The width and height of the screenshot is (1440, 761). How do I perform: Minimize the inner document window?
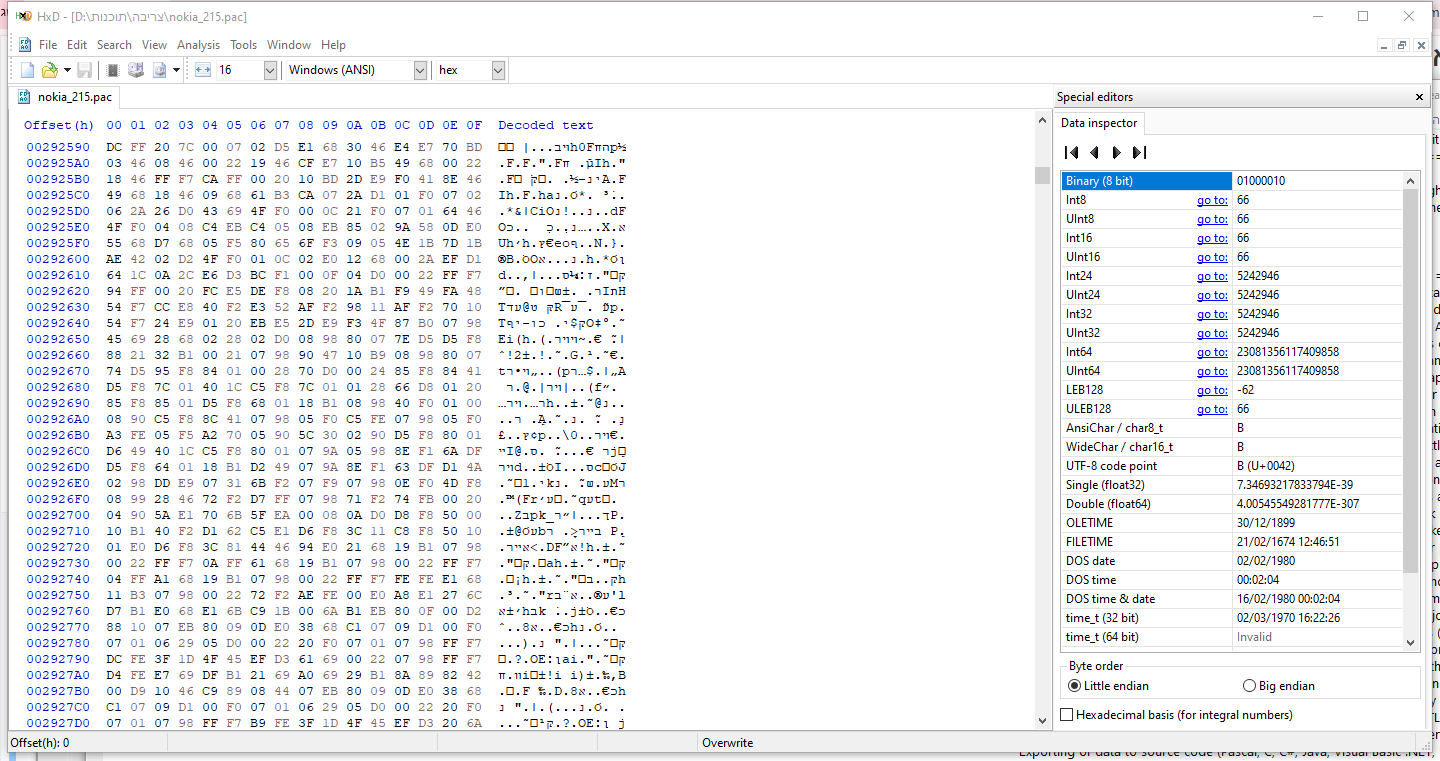point(1385,45)
